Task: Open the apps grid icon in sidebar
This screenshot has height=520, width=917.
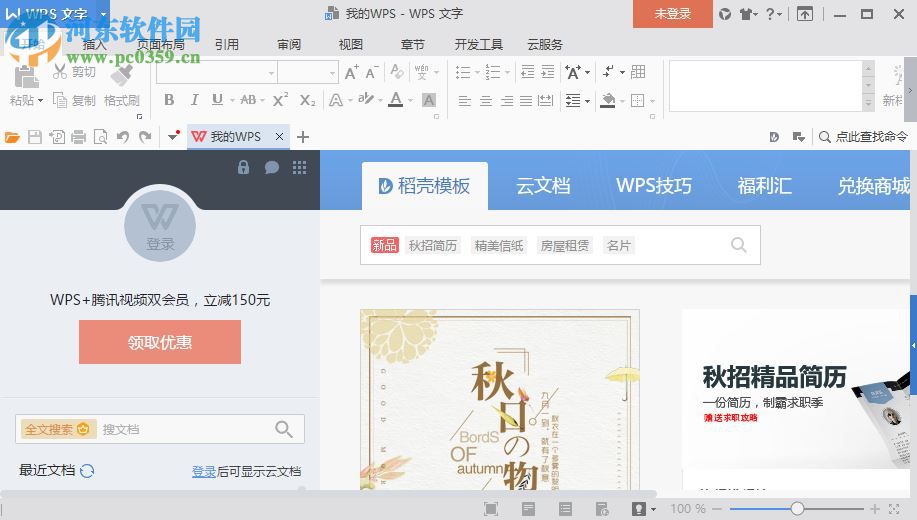Action: pyautogui.click(x=299, y=168)
